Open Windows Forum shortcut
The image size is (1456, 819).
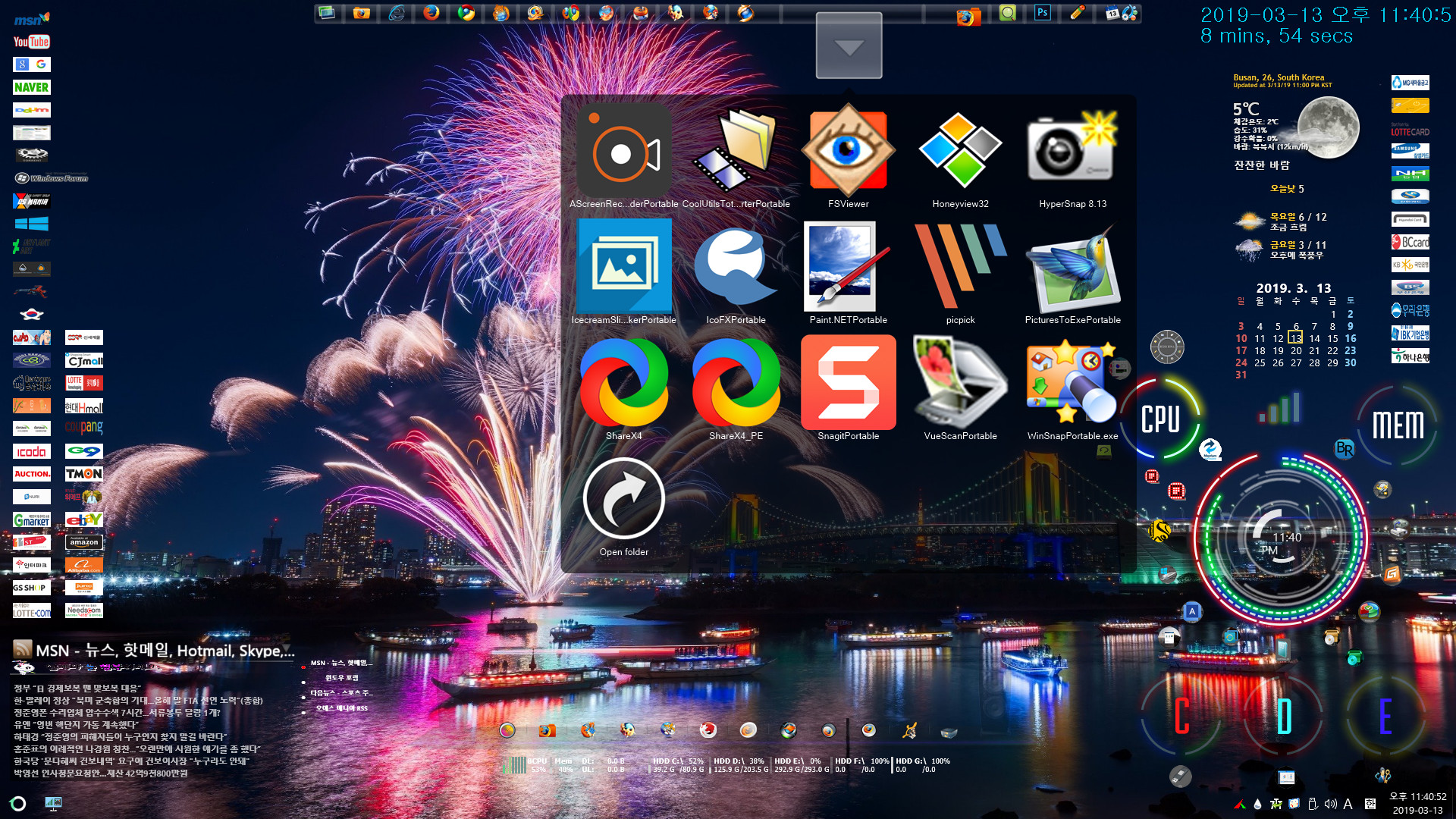52,178
